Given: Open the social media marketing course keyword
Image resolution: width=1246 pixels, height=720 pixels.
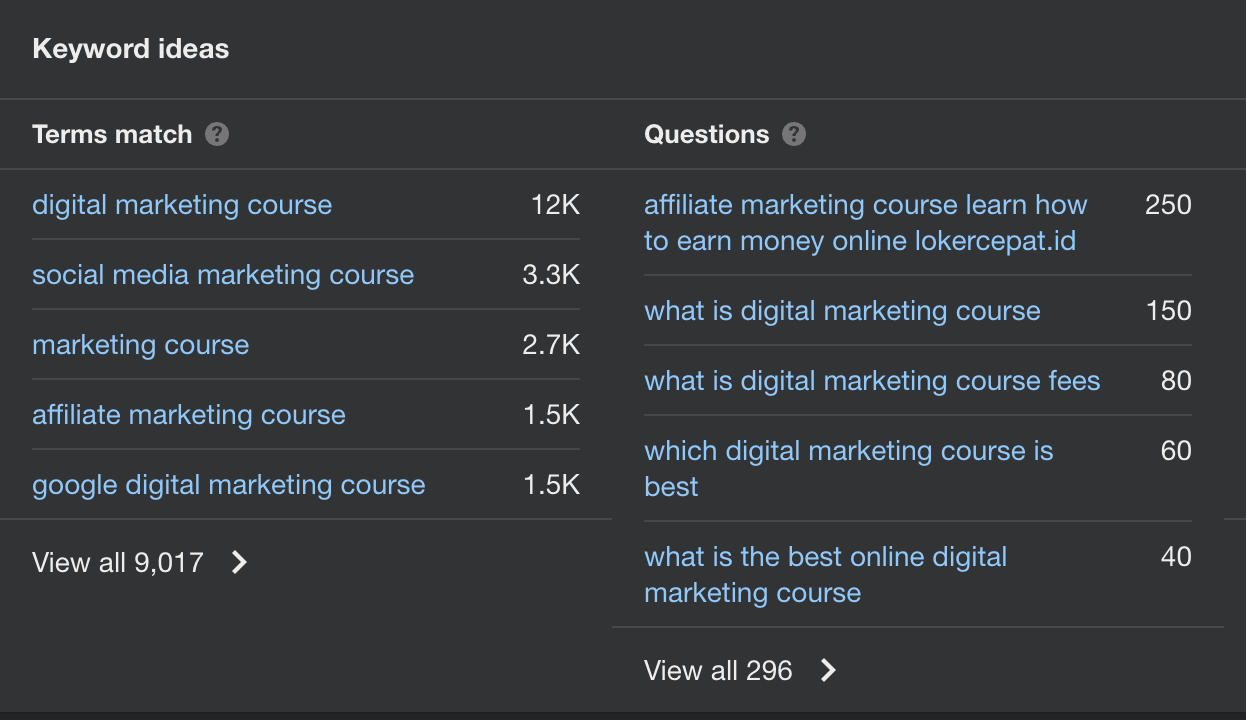Looking at the screenshot, I should [x=222, y=275].
